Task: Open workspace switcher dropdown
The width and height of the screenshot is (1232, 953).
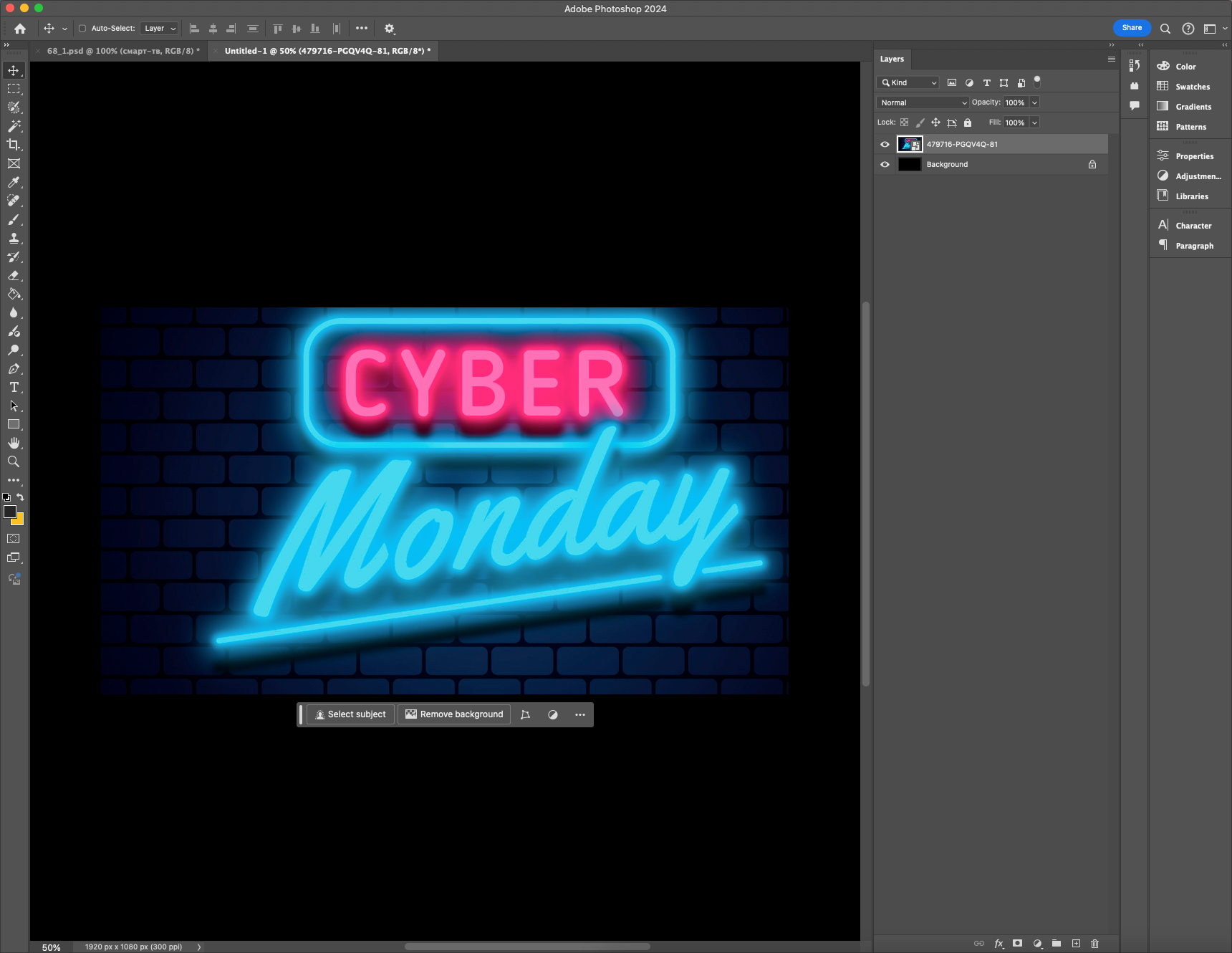Action: [1214, 29]
